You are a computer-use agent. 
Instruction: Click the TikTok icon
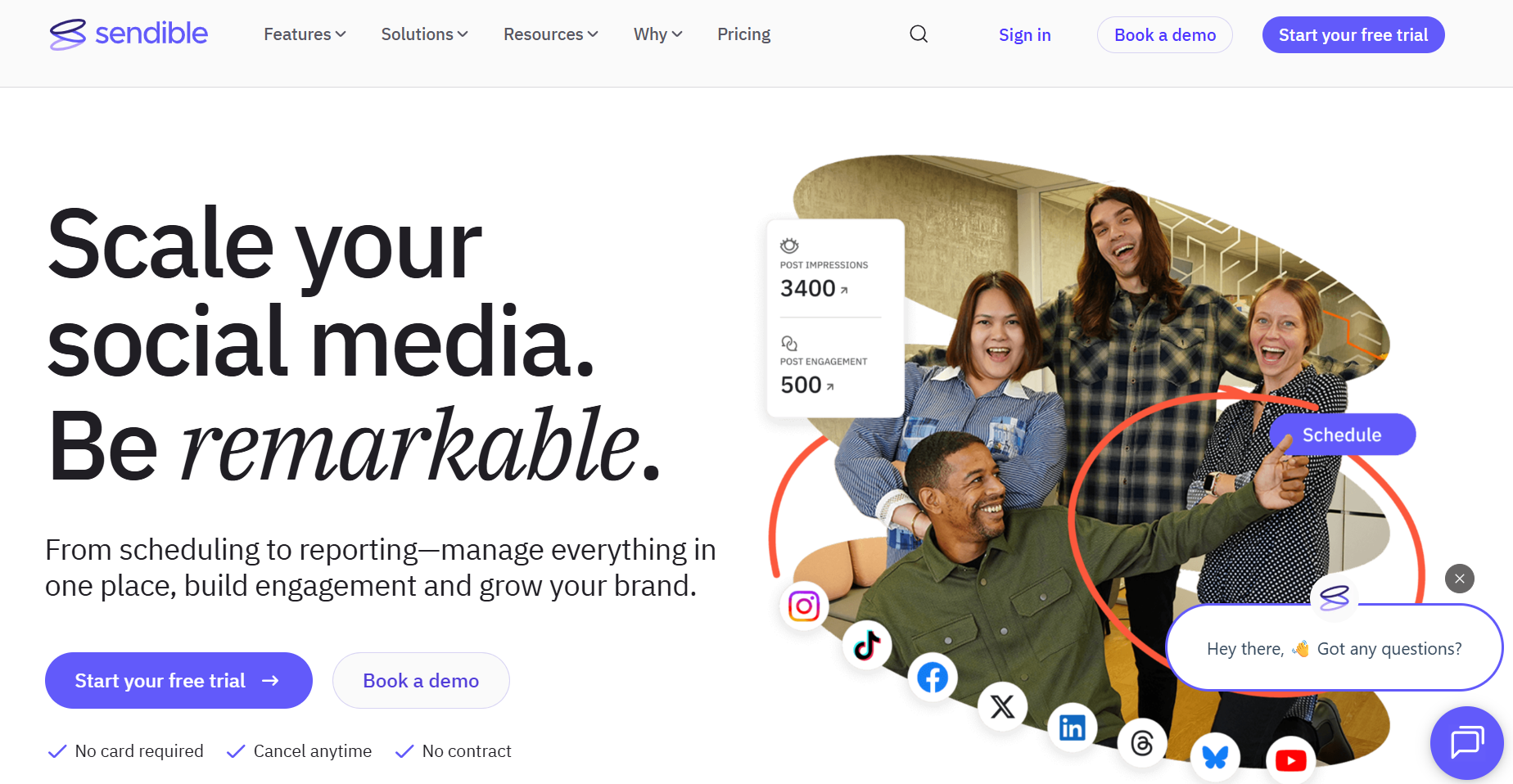867,645
